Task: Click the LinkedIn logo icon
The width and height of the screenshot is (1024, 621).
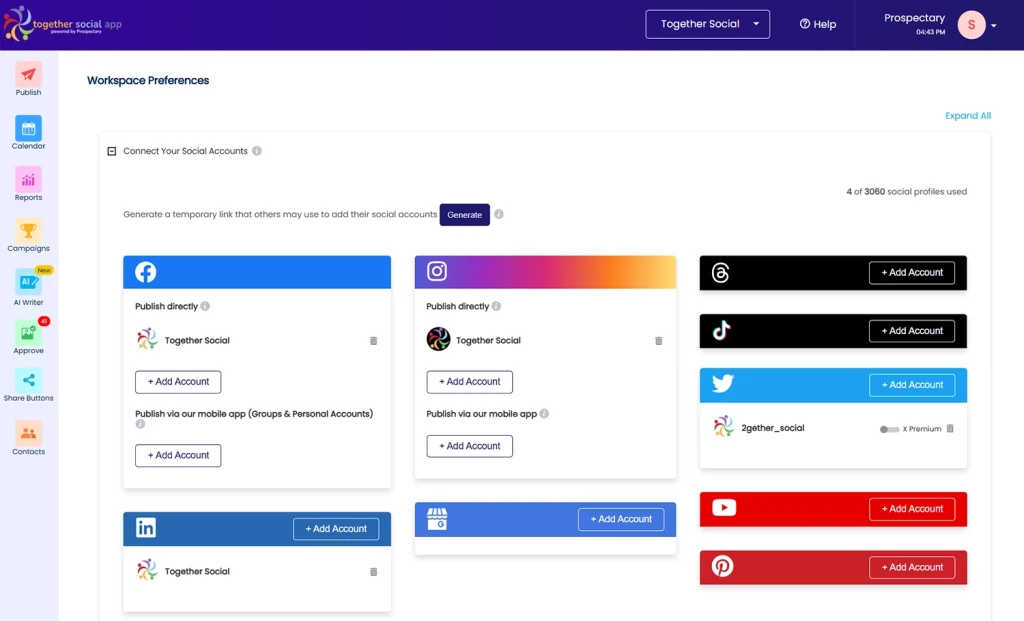Action: tap(146, 528)
